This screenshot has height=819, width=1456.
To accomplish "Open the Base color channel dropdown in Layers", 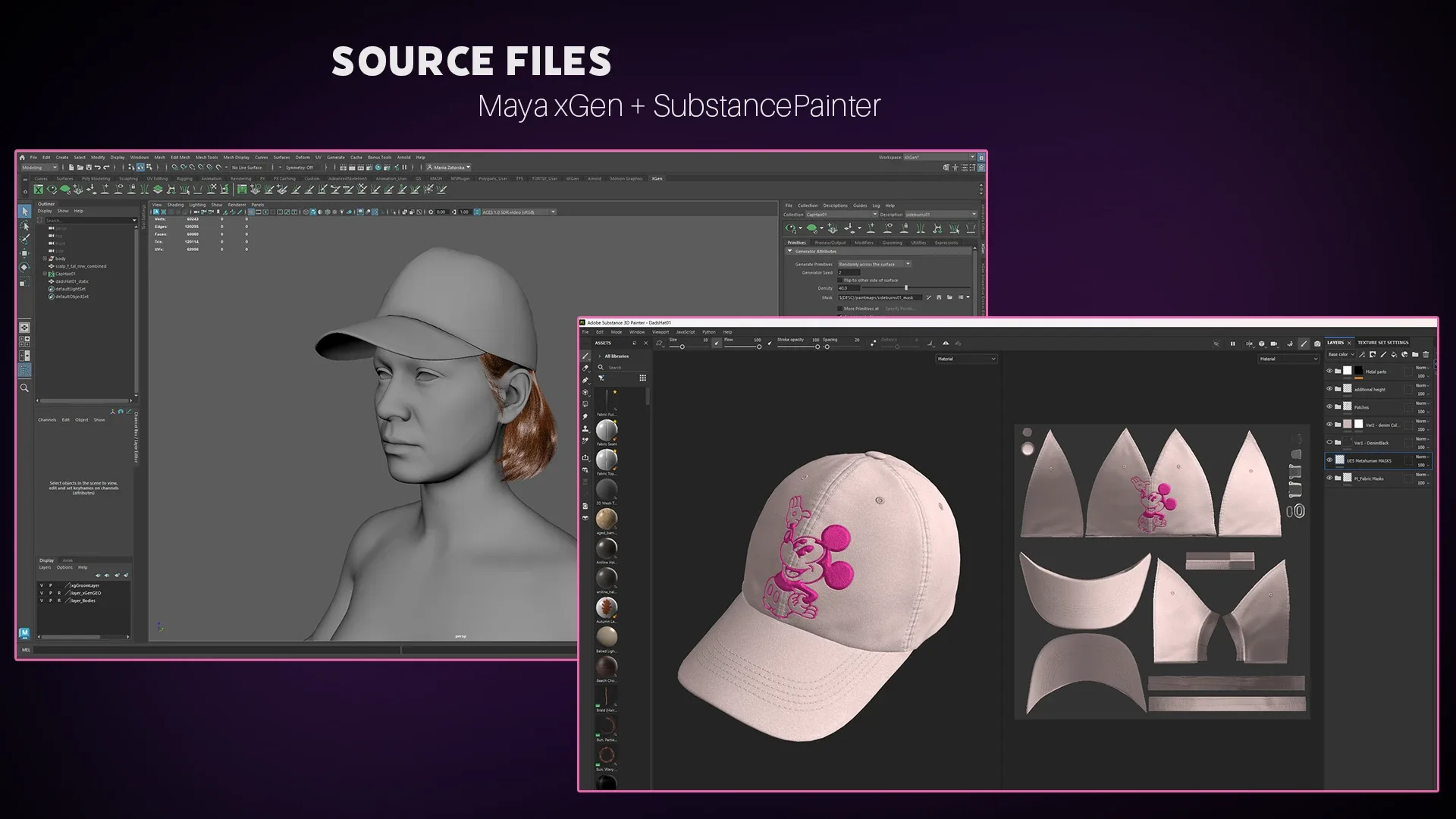I will [1341, 354].
